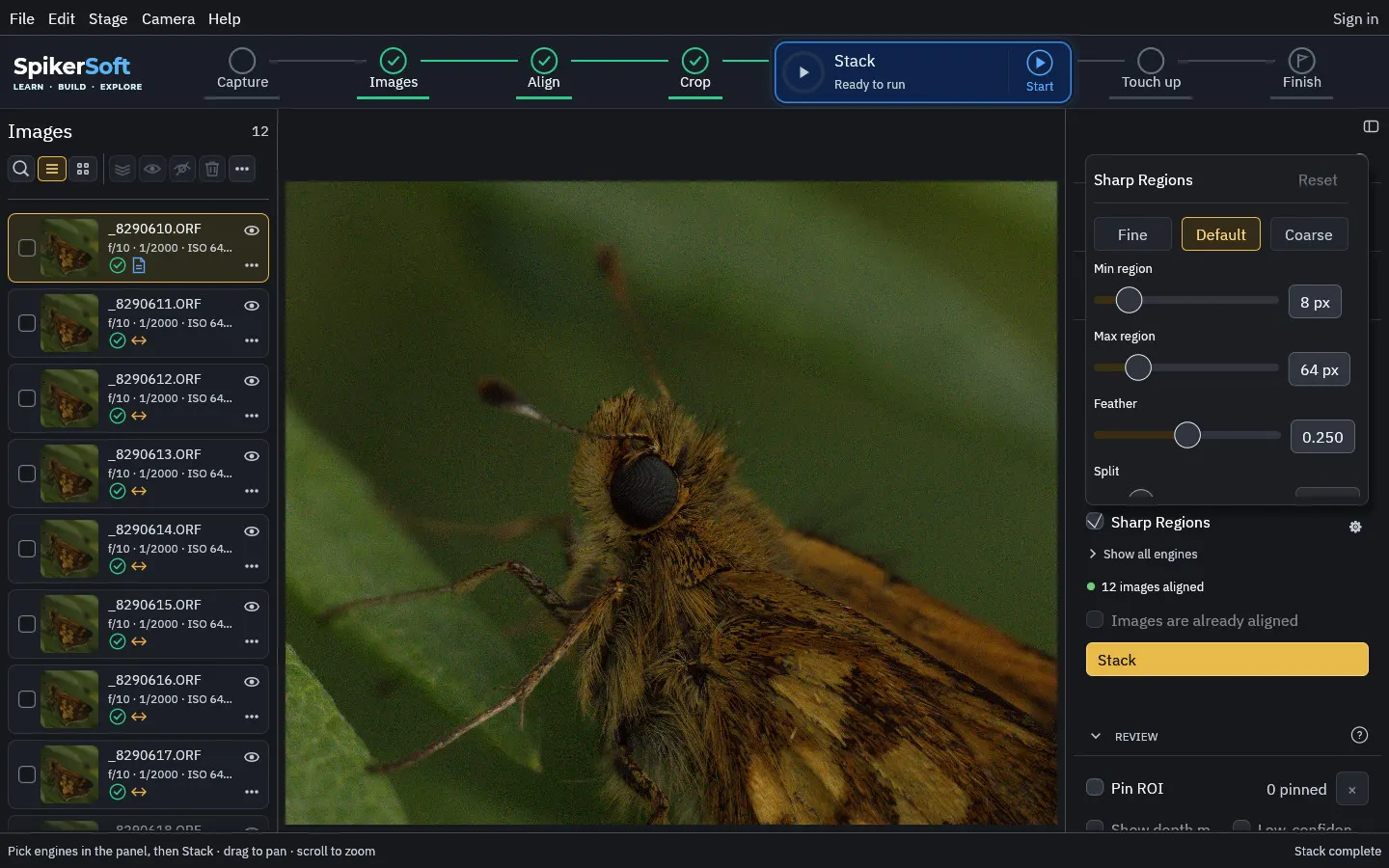Click the layers stack icon in Images toolbar

coord(123,169)
